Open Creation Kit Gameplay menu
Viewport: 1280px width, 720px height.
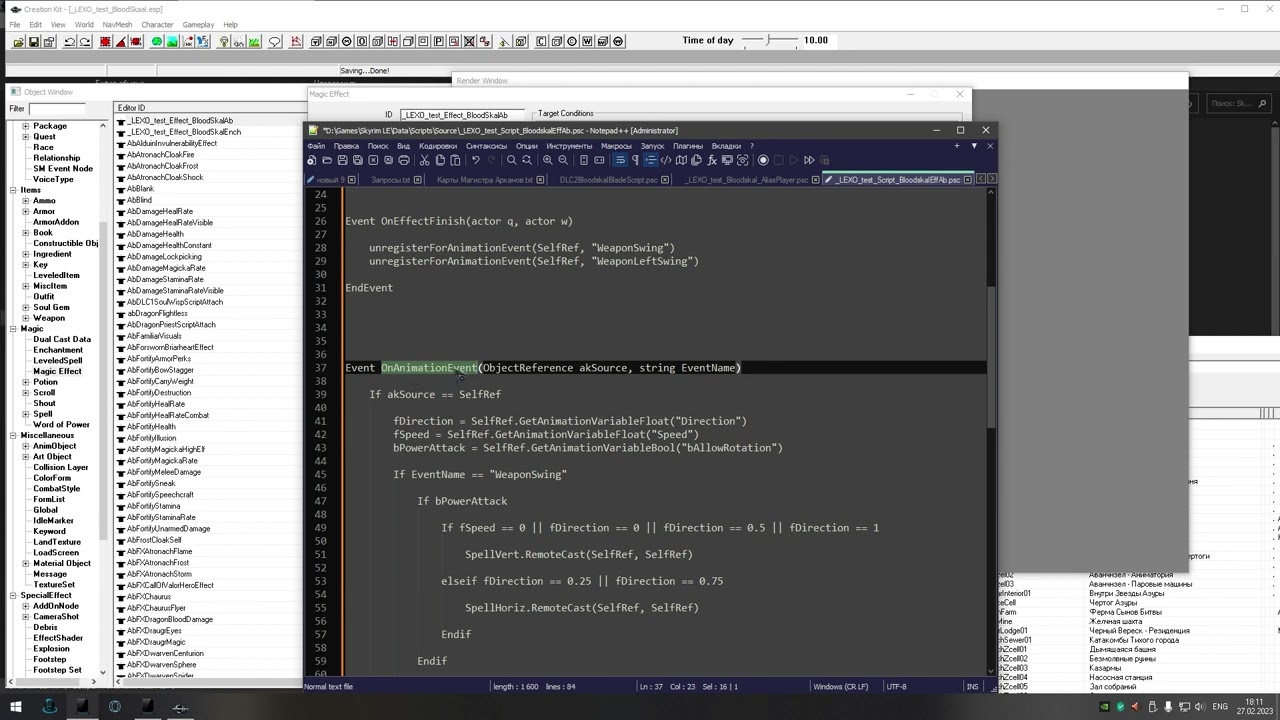pyautogui.click(x=198, y=24)
